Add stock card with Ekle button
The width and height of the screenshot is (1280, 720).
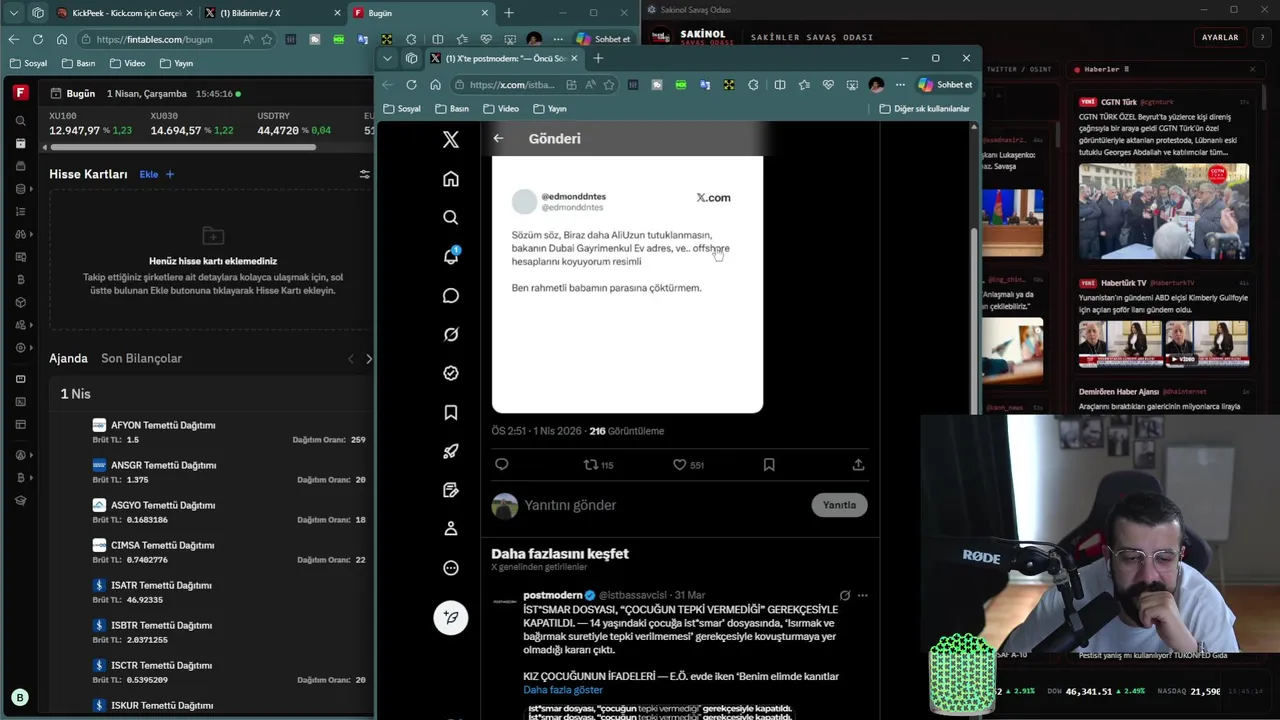point(157,174)
